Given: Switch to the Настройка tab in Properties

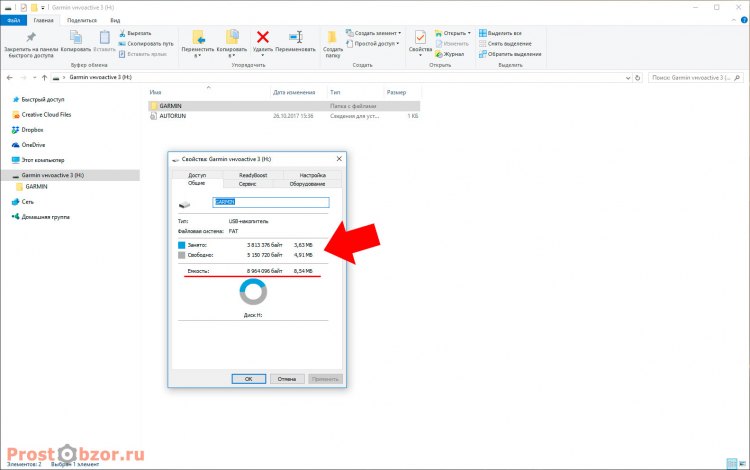Looking at the screenshot, I should click(x=313, y=175).
